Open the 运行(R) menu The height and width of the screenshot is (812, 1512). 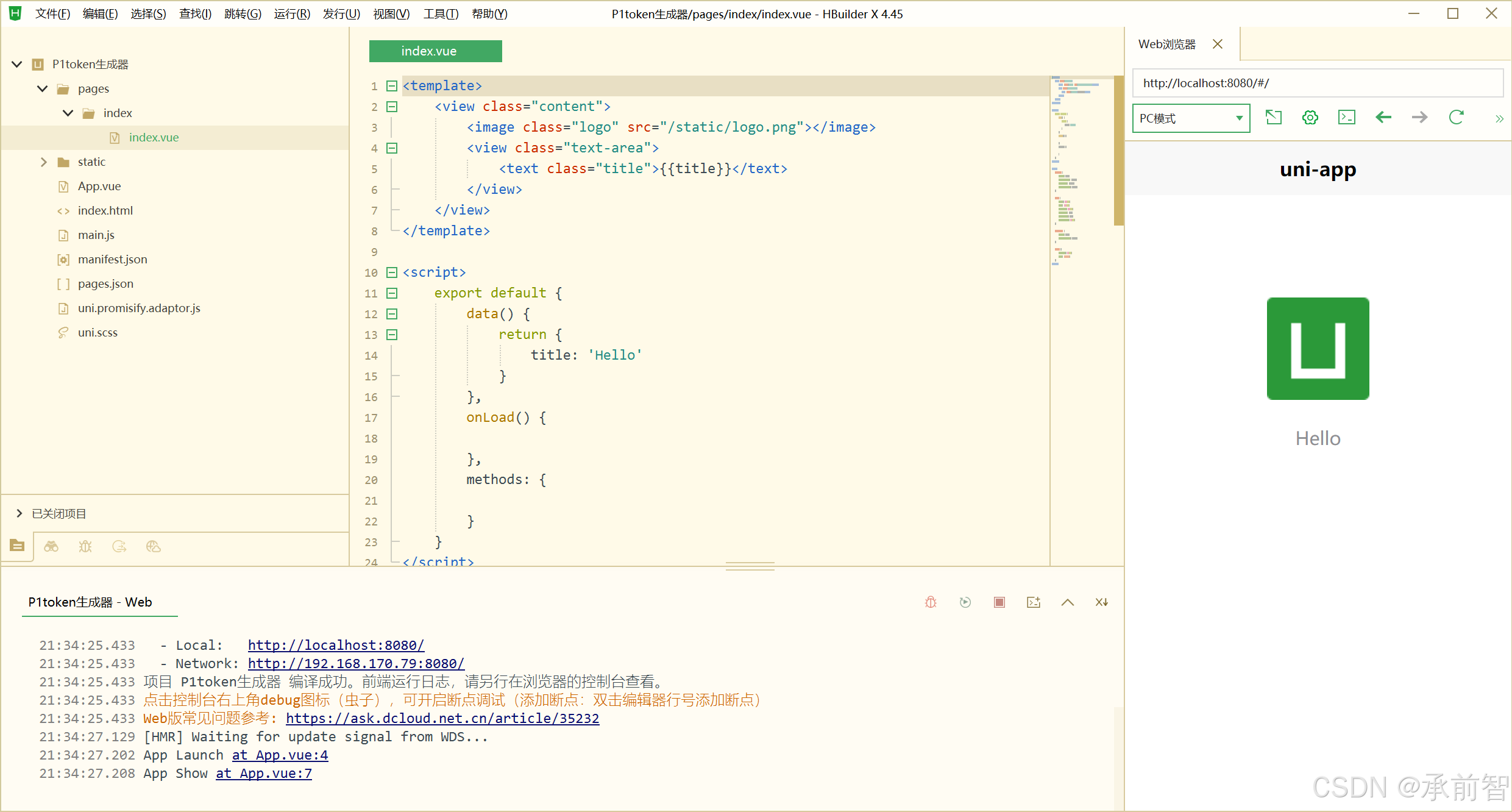(x=291, y=13)
